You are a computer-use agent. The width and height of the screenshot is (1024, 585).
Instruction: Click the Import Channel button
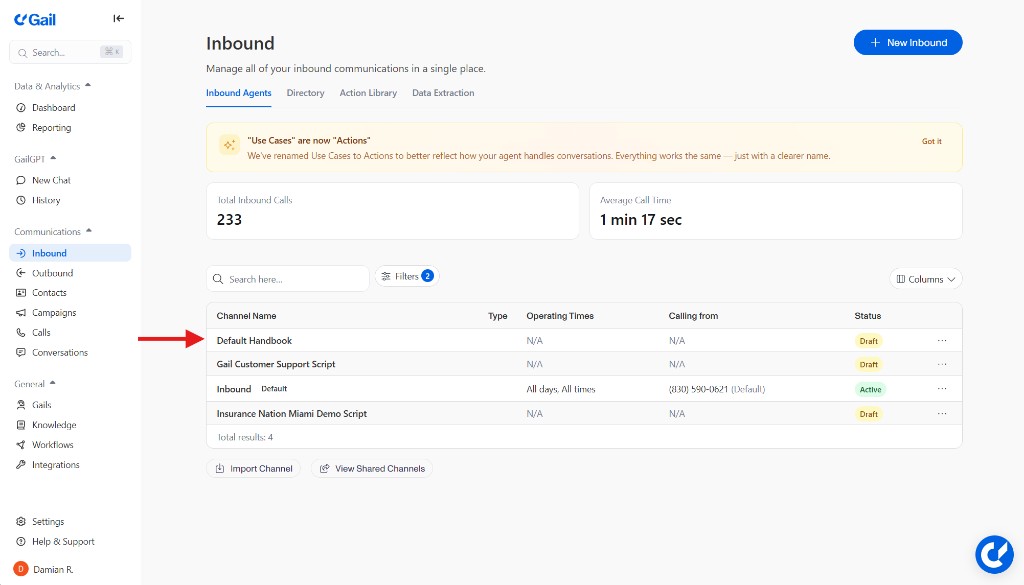(x=253, y=468)
